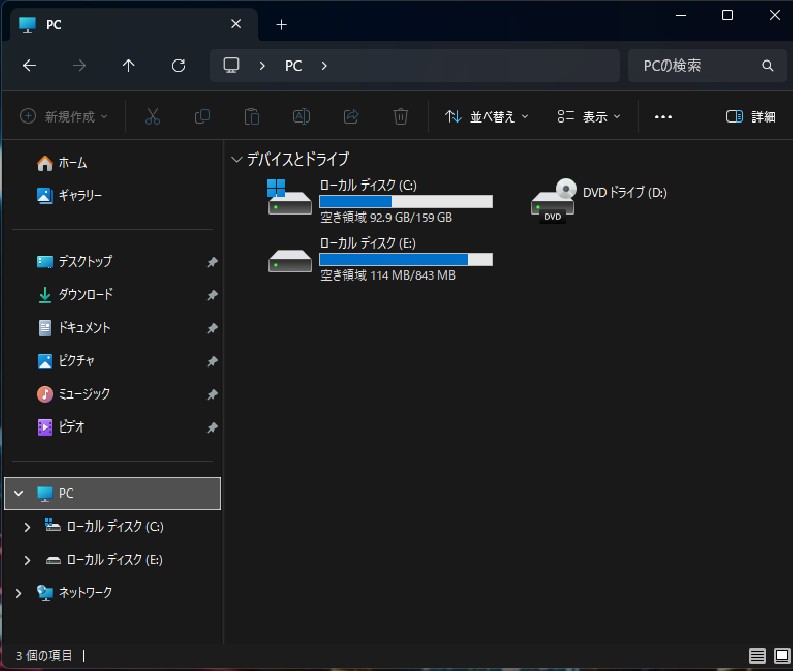Screen dimensions: 793x671
Task: Click chevron before PC in address bar
Action: click(x=261, y=66)
